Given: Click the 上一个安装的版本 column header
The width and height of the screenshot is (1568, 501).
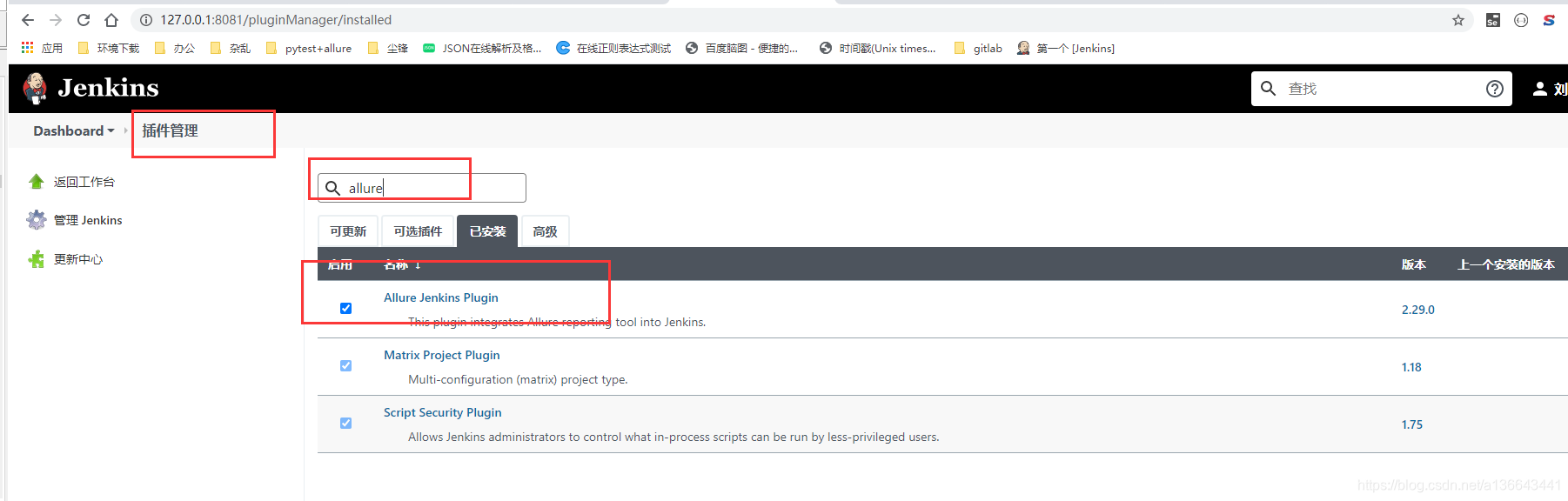Looking at the screenshot, I should coord(1506,264).
